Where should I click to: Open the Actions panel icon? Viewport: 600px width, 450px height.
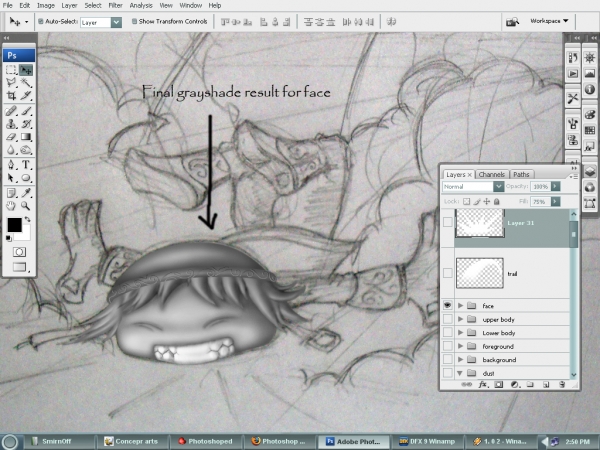coord(573,73)
